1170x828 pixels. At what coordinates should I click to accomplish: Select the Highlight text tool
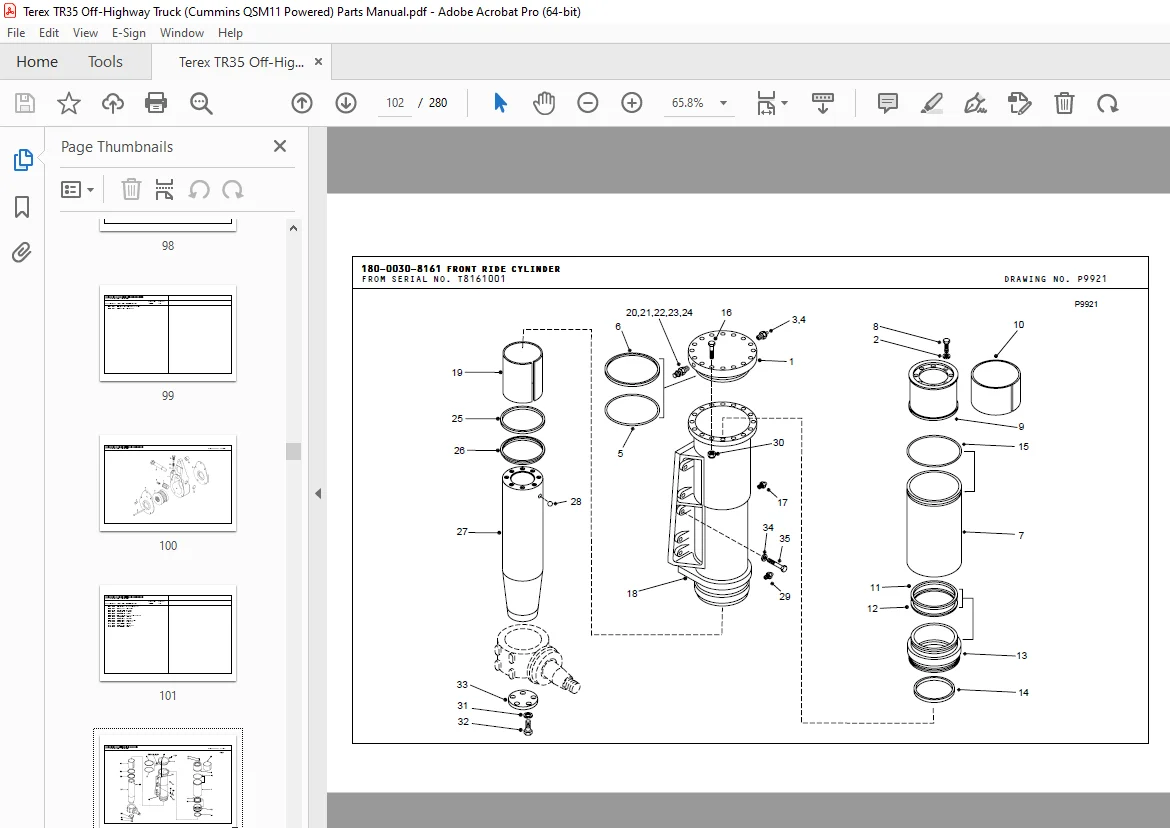pos(931,103)
